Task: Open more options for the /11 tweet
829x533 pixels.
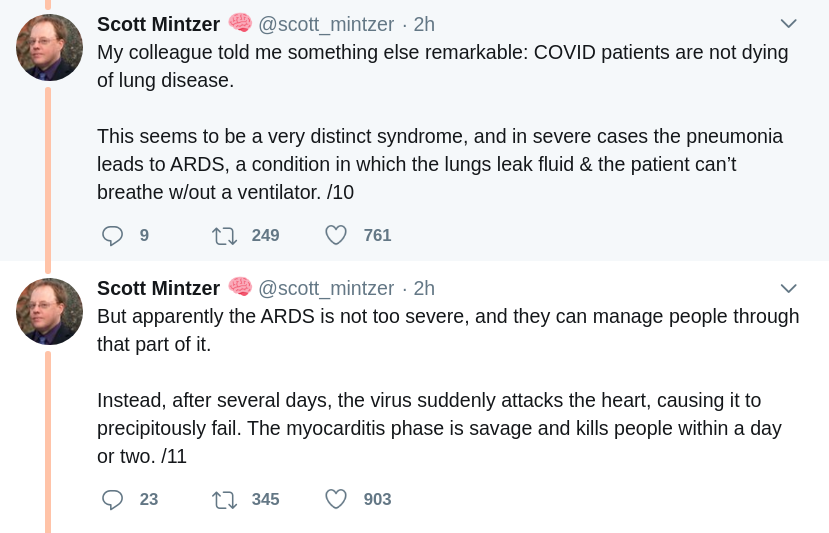Action: pos(788,288)
